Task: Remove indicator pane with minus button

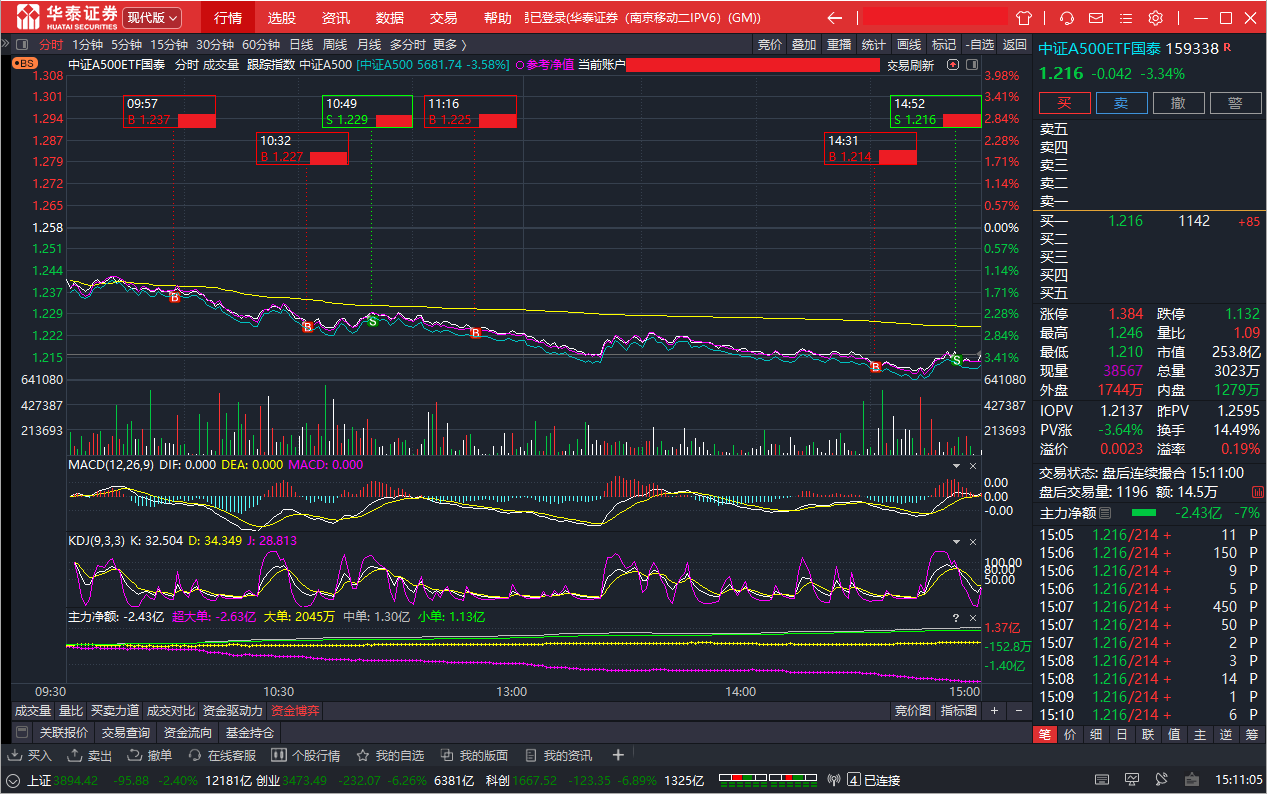Action: (x=1019, y=711)
